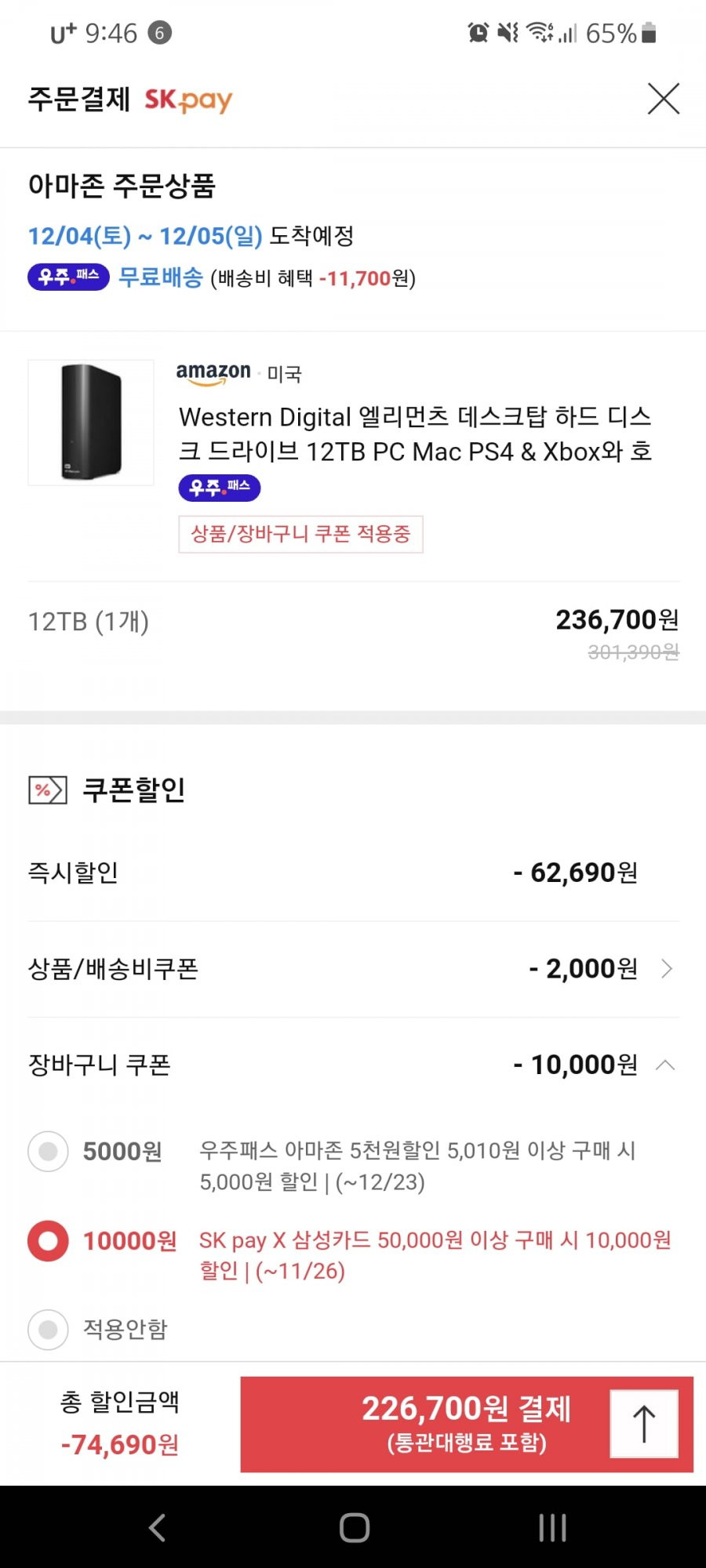Viewport: 706px width, 1568px height.
Task: Select the 적용안함 no-coupon radio option
Action: click(x=48, y=1330)
